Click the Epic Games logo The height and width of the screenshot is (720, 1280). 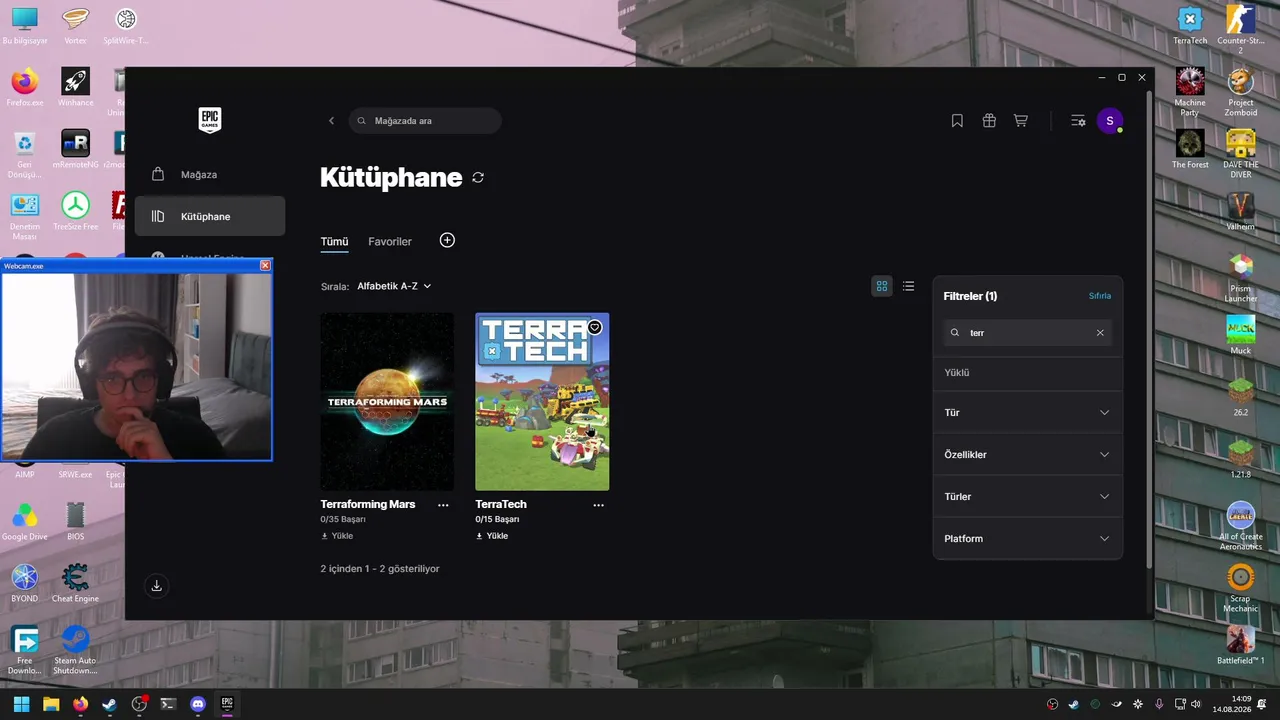point(209,120)
